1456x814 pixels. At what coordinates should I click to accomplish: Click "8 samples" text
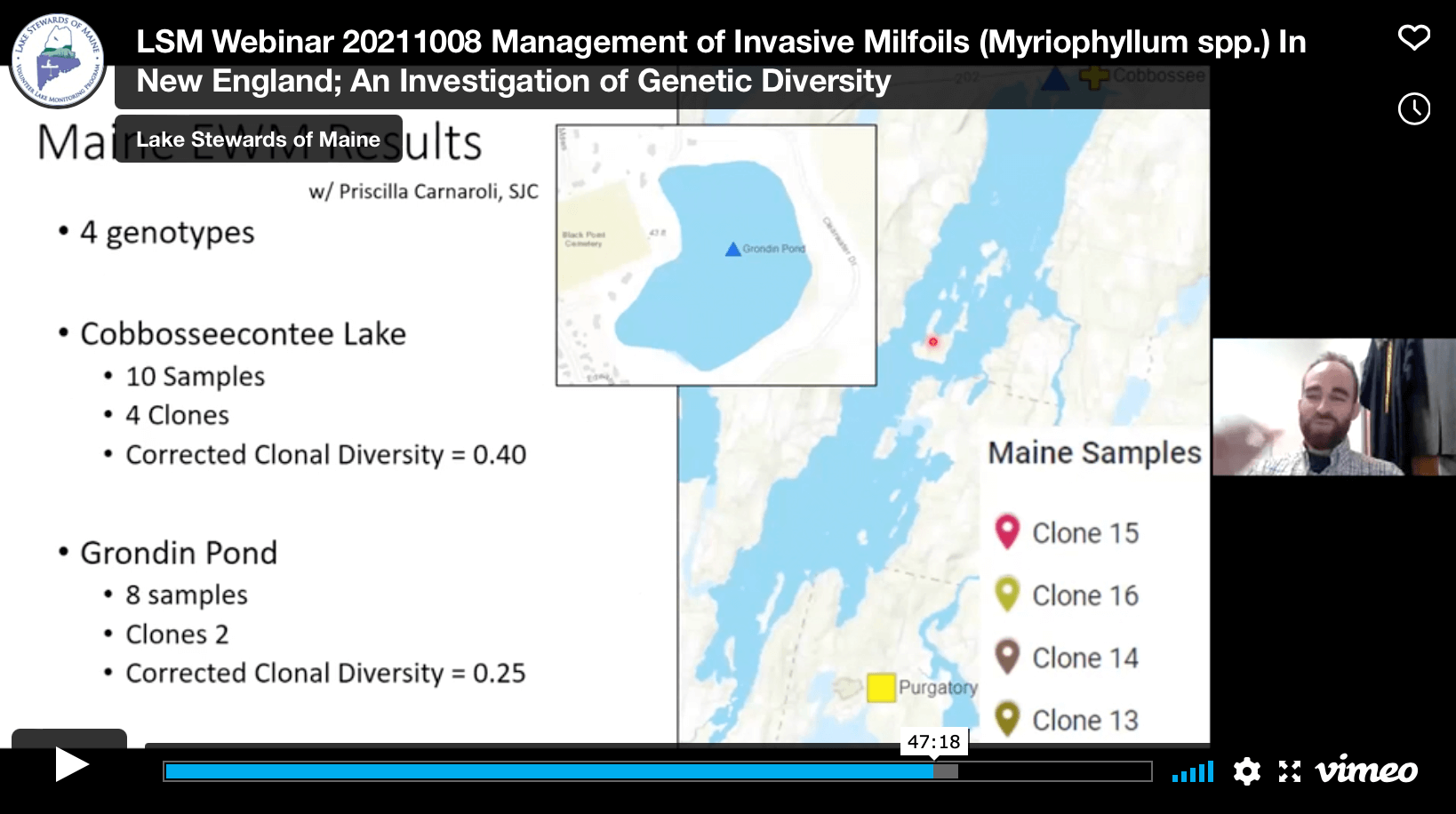[x=187, y=595]
